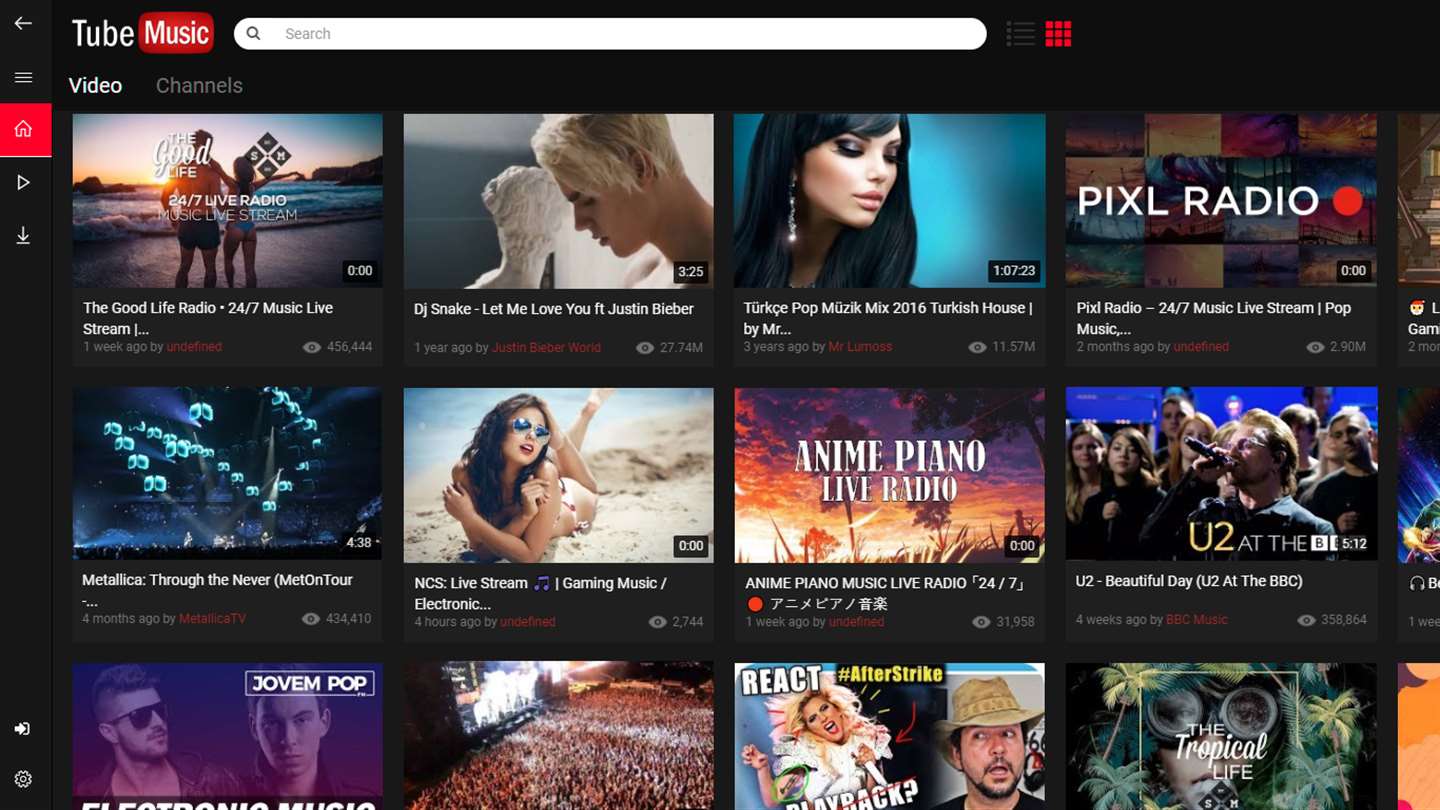Open the settings gear icon
This screenshot has height=810, width=1440.
23,779
